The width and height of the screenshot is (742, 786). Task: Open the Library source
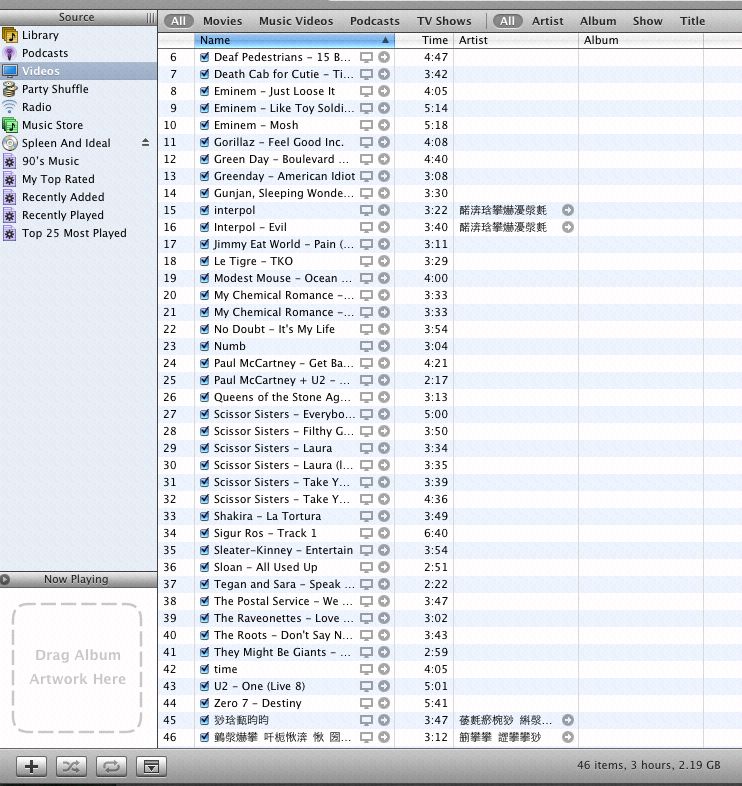pos(40,35)
